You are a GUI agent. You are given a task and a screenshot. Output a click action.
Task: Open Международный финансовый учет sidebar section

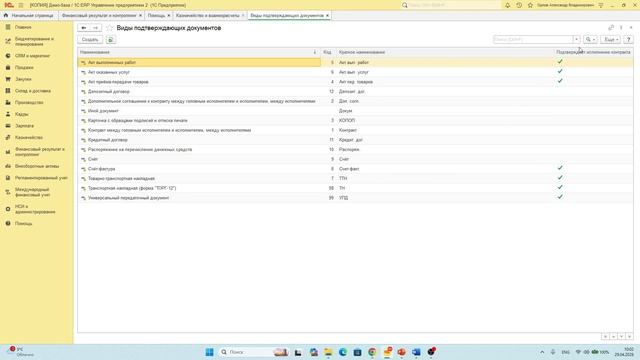tap(32, 192)
